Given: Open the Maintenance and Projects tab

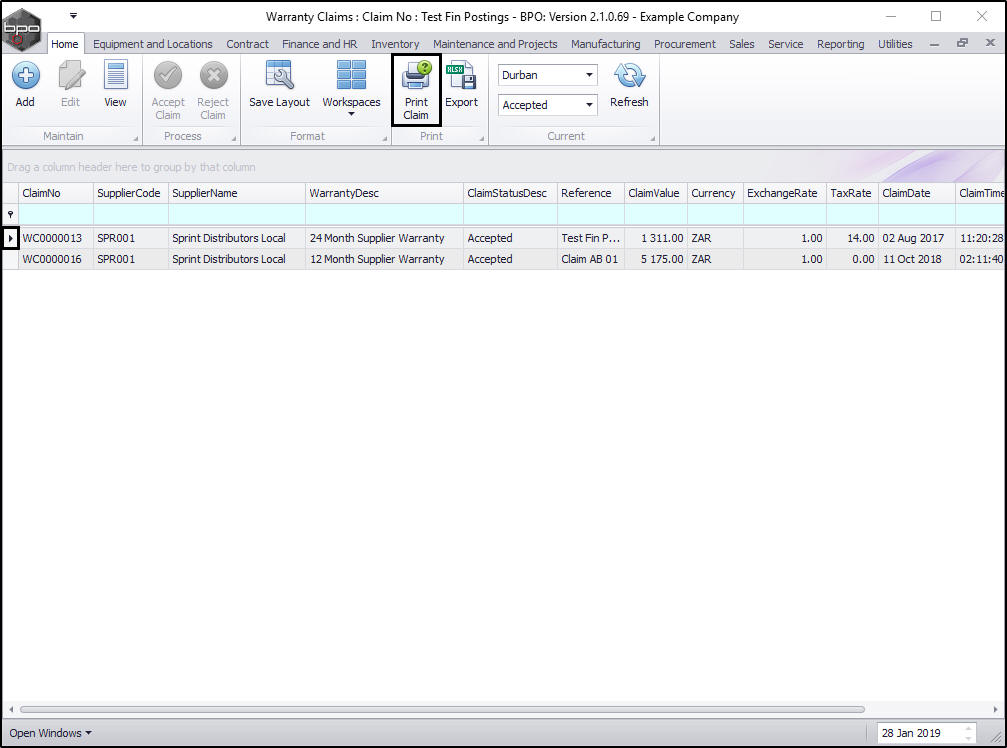Looking at the screenshot, I should click(495, 44).
